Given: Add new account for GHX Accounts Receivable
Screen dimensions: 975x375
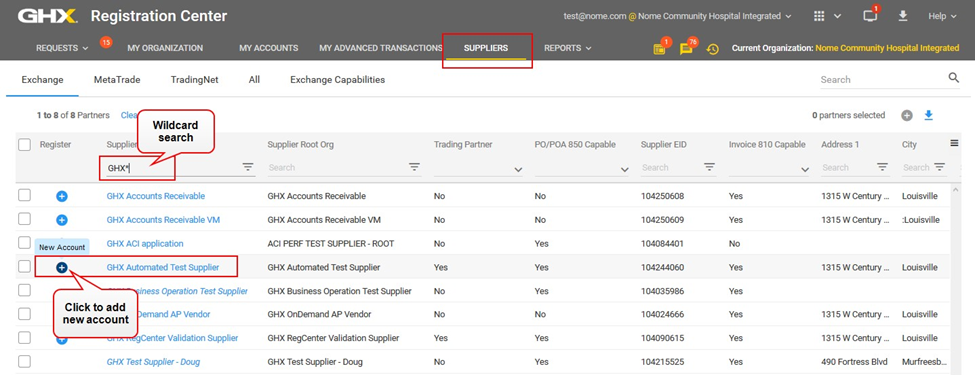Looking at the screenshot, I should pyautogui.click(x=62, y=197).
